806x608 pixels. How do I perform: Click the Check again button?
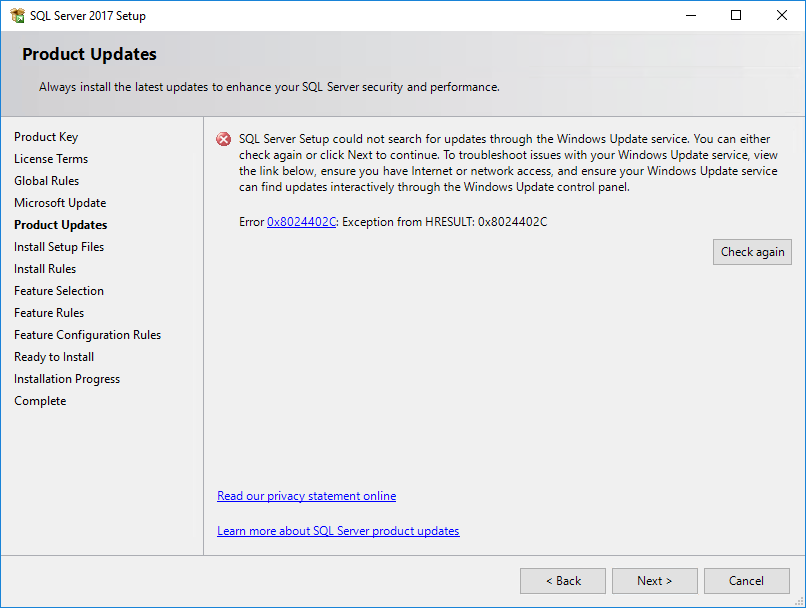click(752, 252)
